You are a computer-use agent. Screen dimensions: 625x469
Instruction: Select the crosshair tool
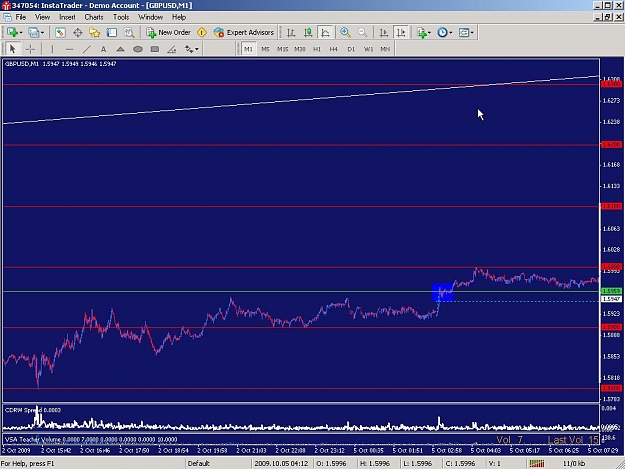[x=30, y=49]
